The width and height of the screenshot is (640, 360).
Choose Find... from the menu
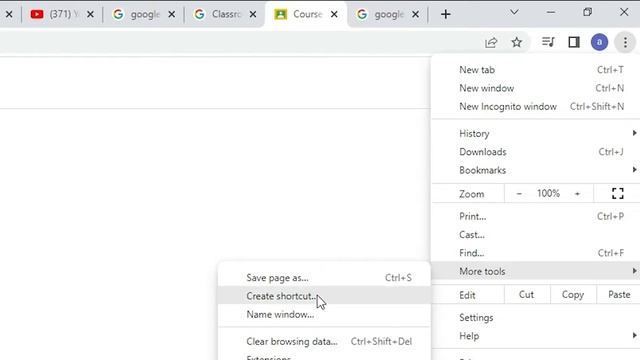click(536, 253)
